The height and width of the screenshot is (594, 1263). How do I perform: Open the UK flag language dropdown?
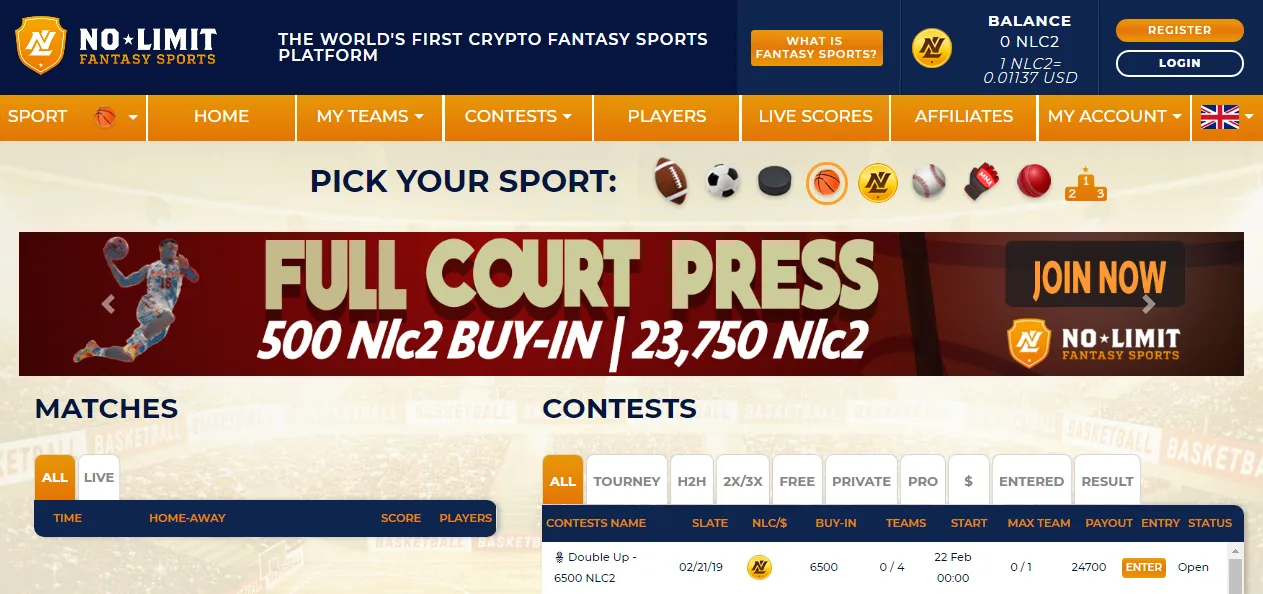tap(1227, 117)
